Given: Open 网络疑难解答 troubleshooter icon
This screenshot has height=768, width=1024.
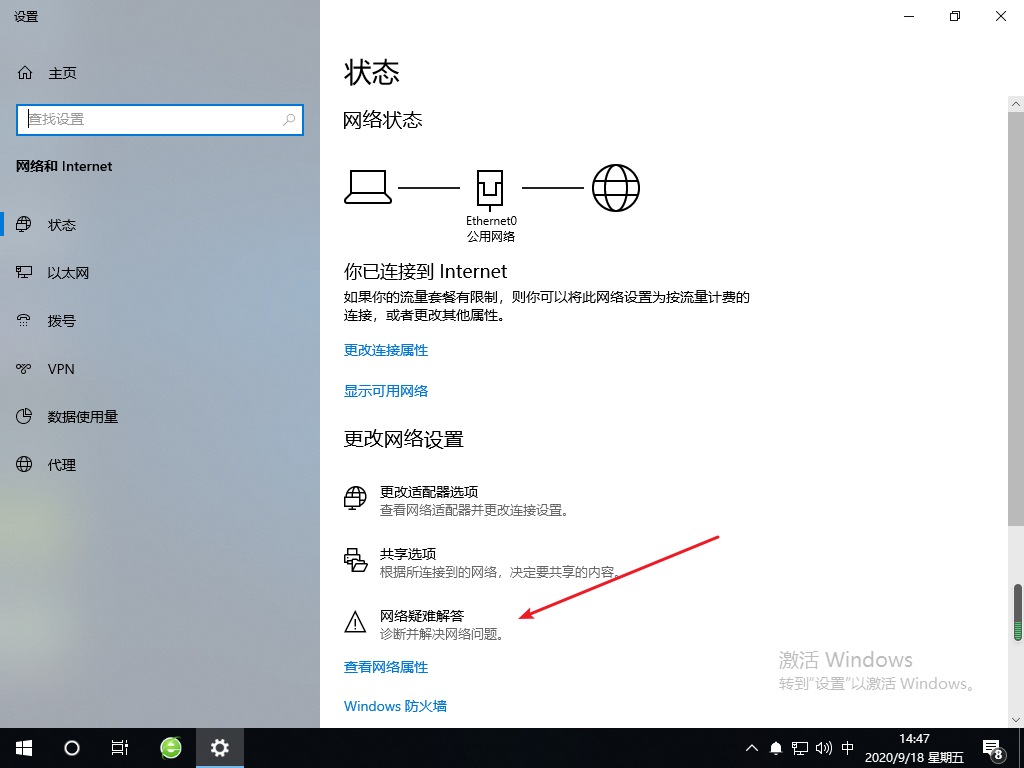Looking at the screenshot, I should [355, 621].
